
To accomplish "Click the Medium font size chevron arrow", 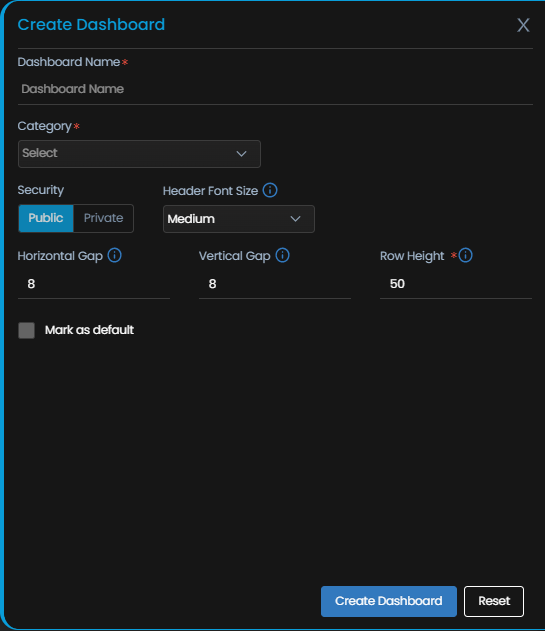I will point(295,219).
